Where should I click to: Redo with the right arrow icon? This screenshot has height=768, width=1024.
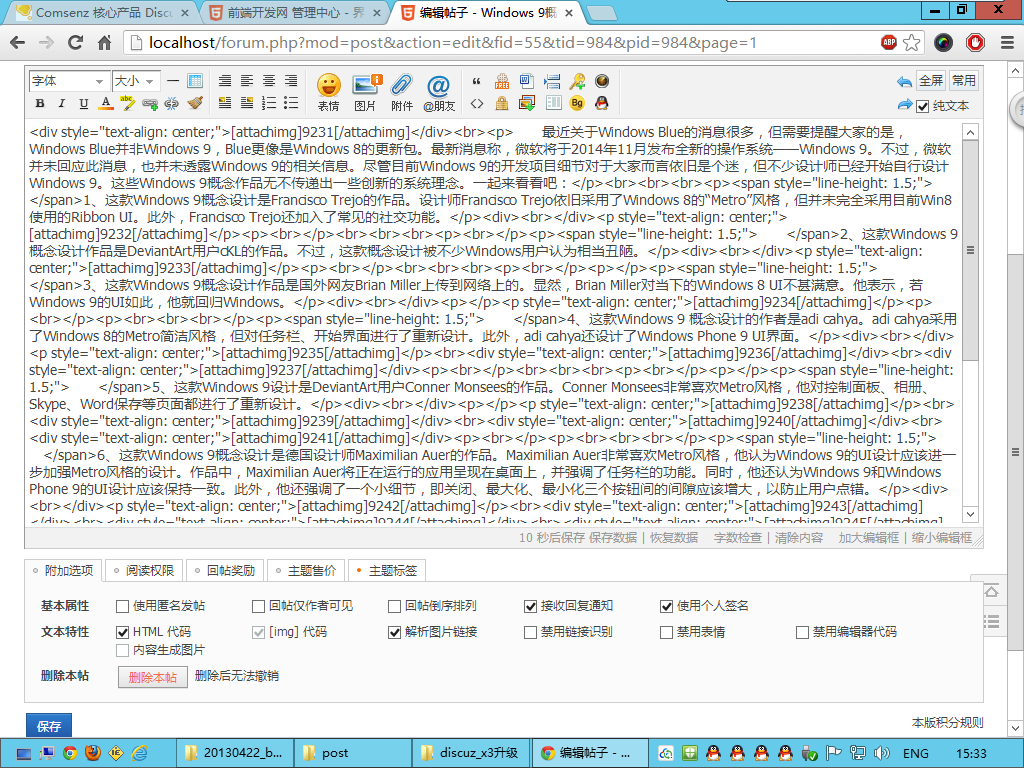click(x=904, y=105)
